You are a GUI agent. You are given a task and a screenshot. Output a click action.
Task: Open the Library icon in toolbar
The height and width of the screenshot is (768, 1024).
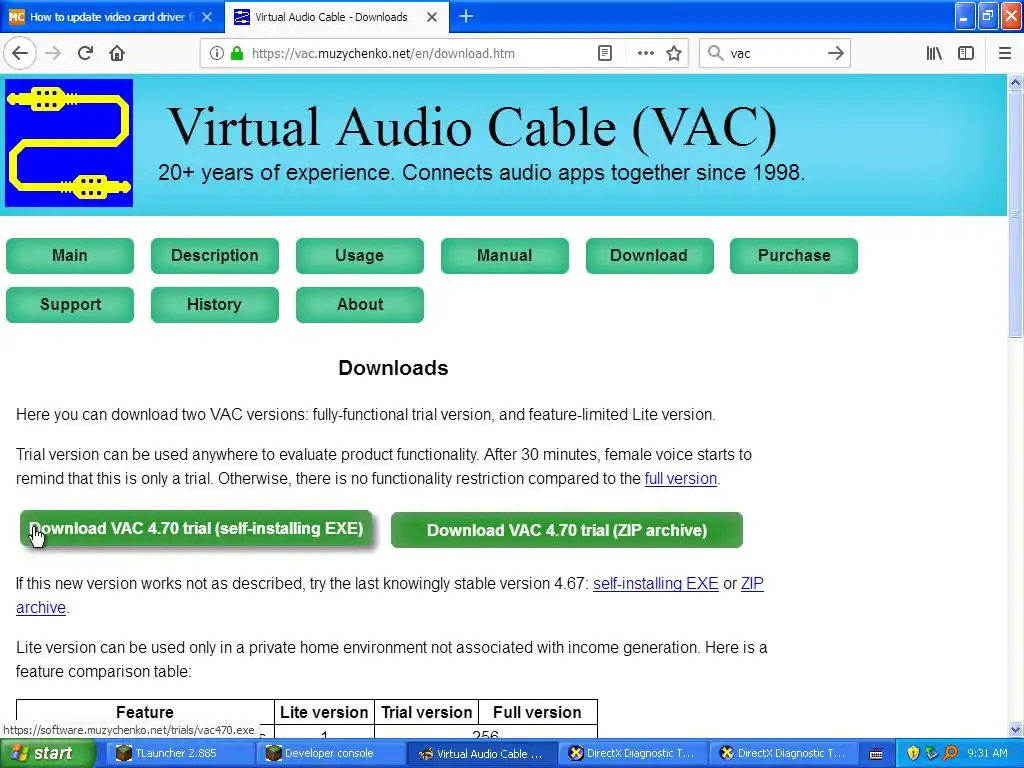(x=934, y=54)
